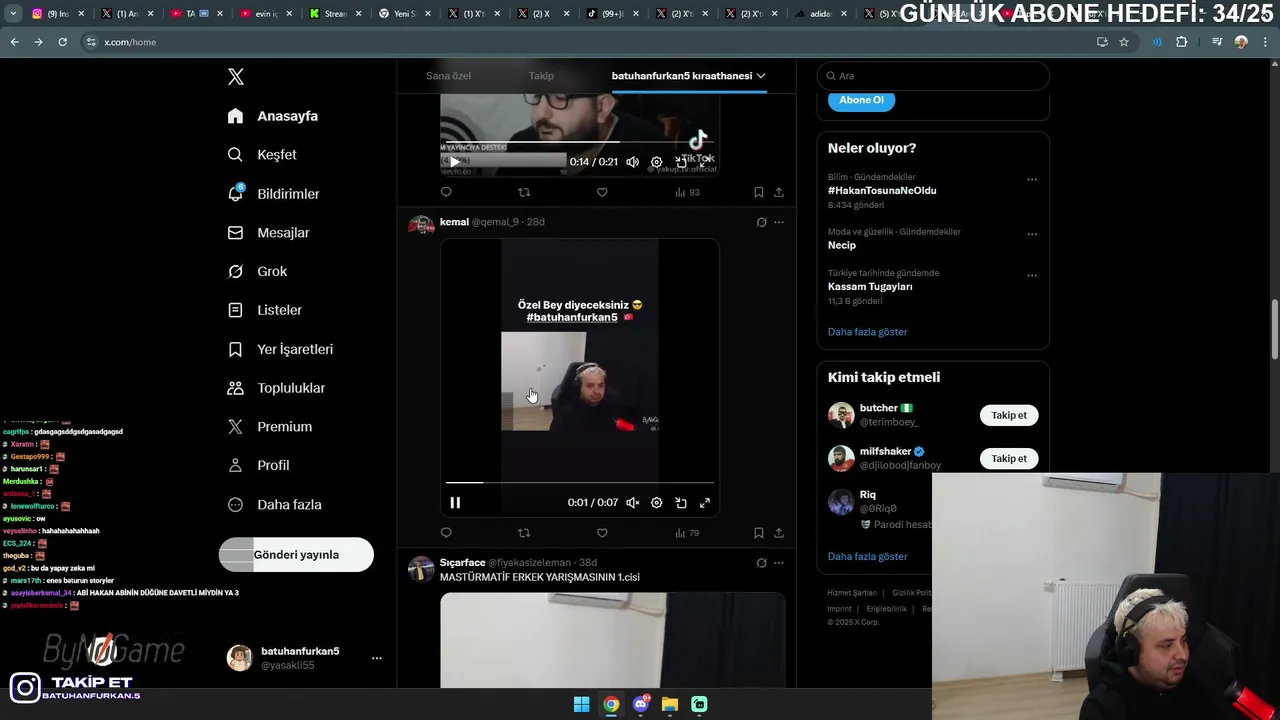Like kemal's post
The height and width of the screenshot is (720, 1280).
pos(602,533)
